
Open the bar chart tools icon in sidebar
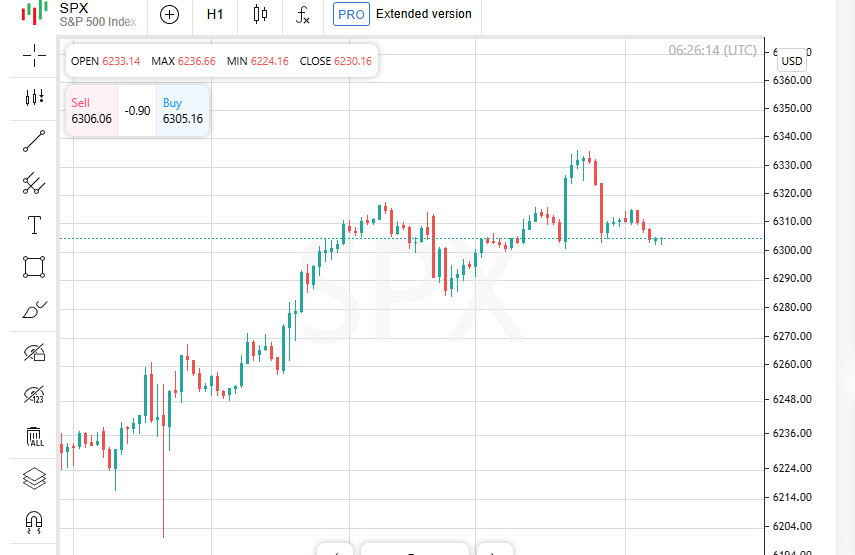tap(34, 97)
